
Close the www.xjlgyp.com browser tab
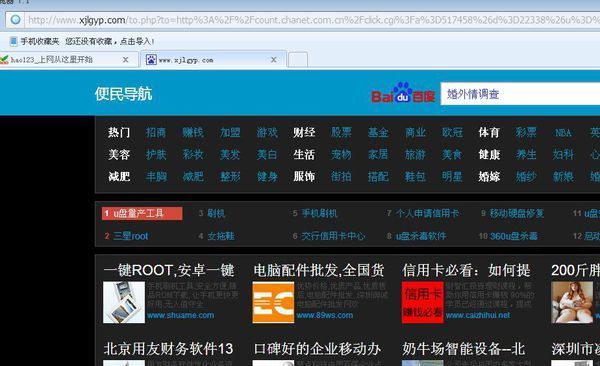click(x=274, y=60)
